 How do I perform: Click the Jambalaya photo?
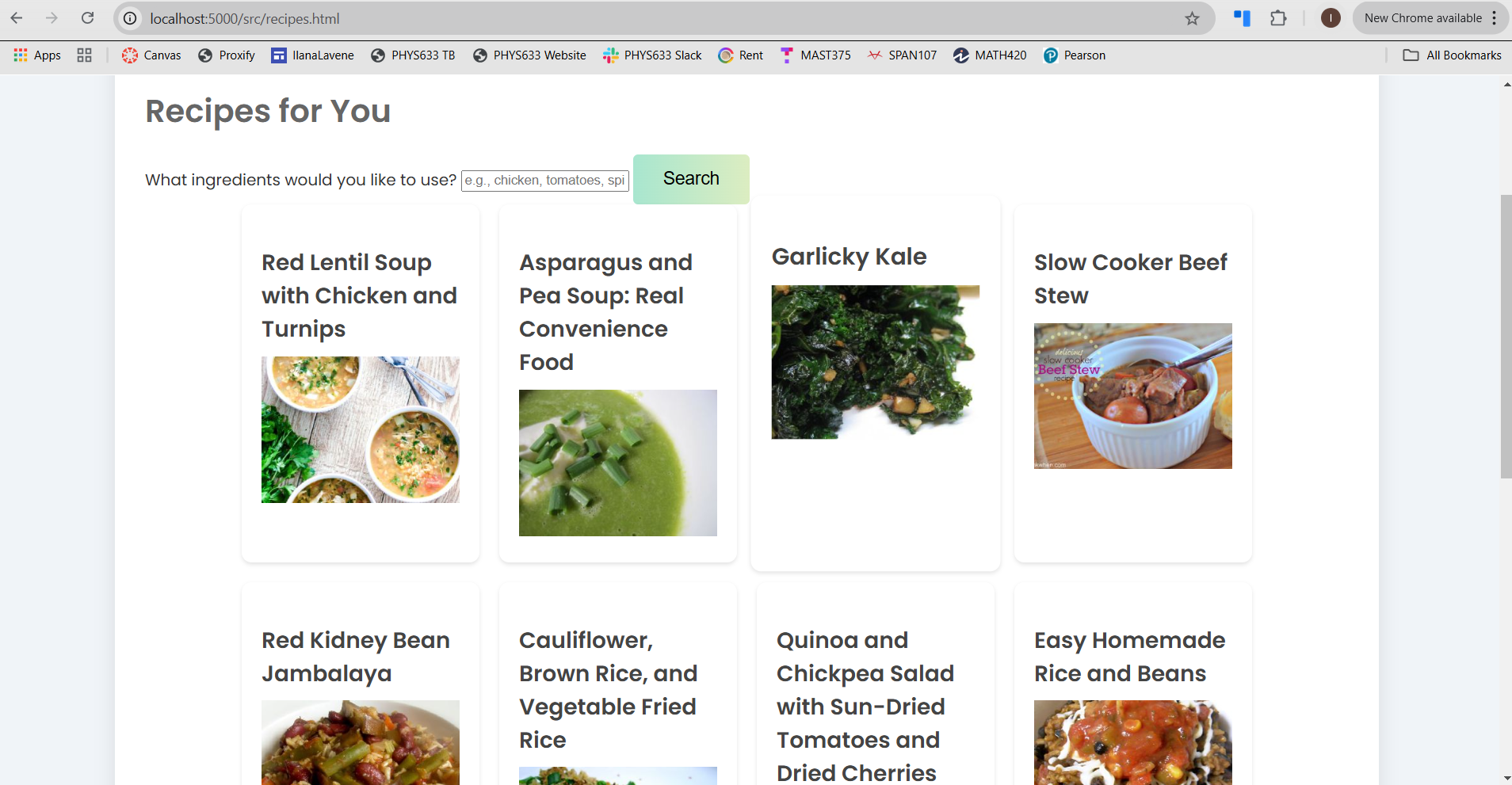(361, 742)
